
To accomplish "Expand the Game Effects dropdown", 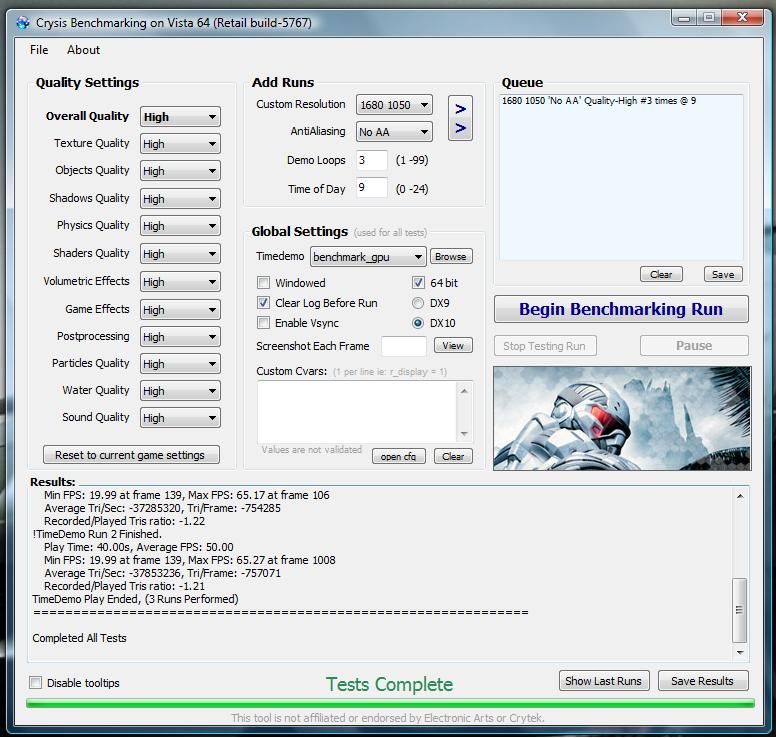I will point(180,309).
